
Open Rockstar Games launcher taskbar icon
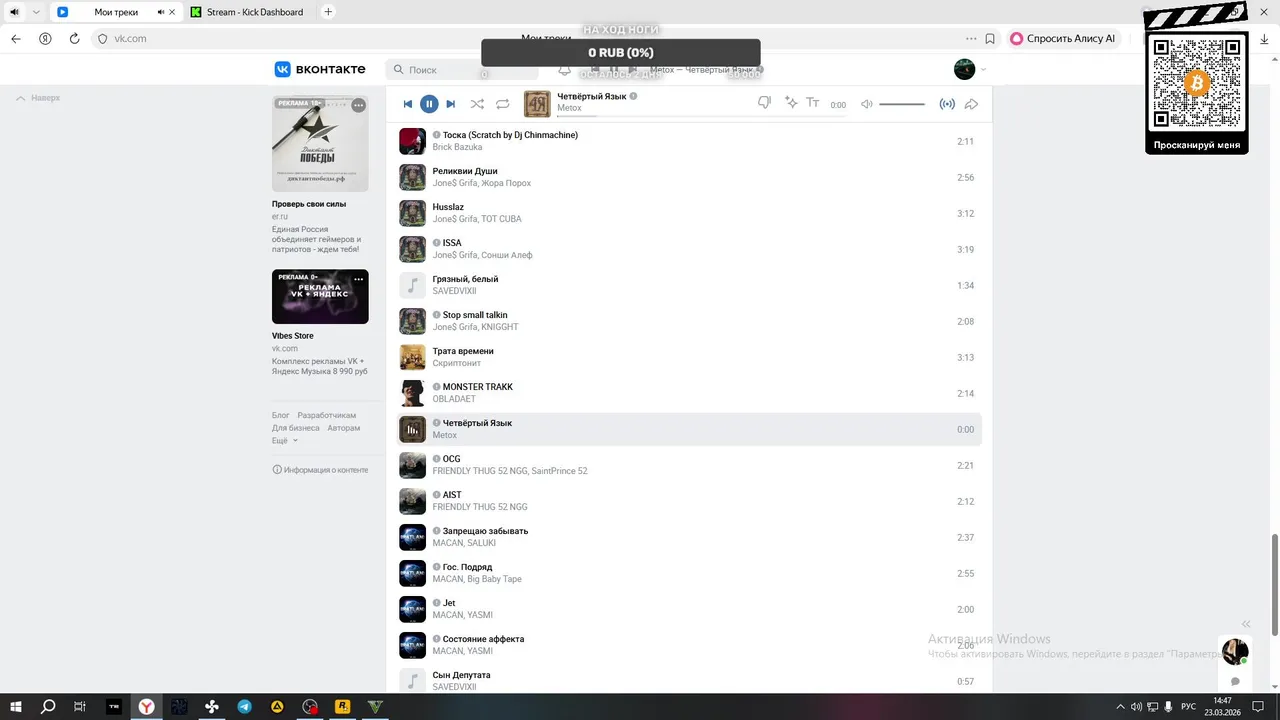(342, 706)
